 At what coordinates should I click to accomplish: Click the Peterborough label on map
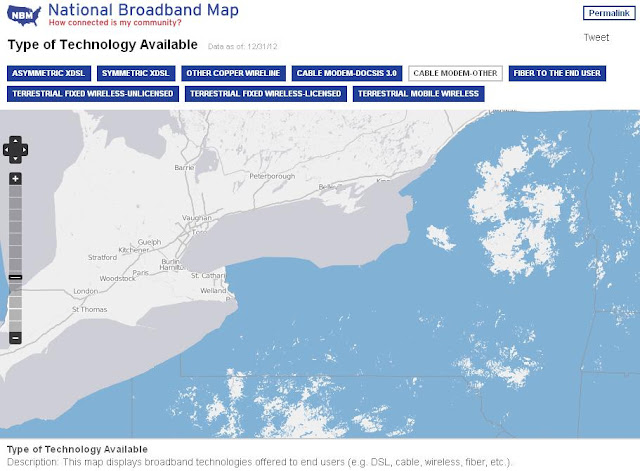point(272,176)
